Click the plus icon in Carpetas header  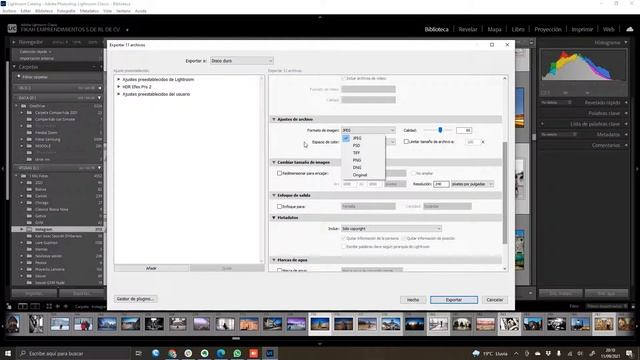pos(100,67)
